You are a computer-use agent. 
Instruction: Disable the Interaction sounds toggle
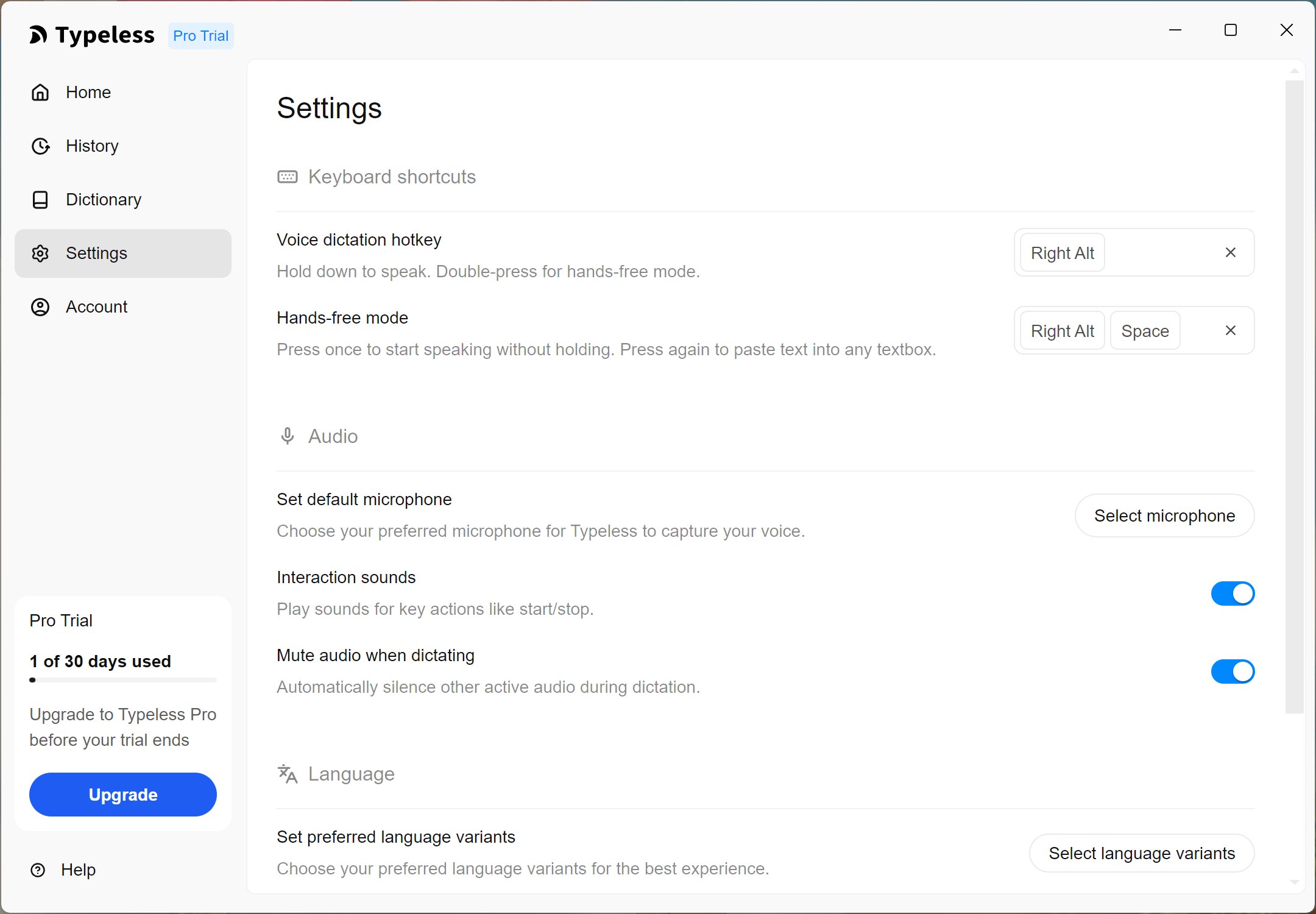(1233, 593)
